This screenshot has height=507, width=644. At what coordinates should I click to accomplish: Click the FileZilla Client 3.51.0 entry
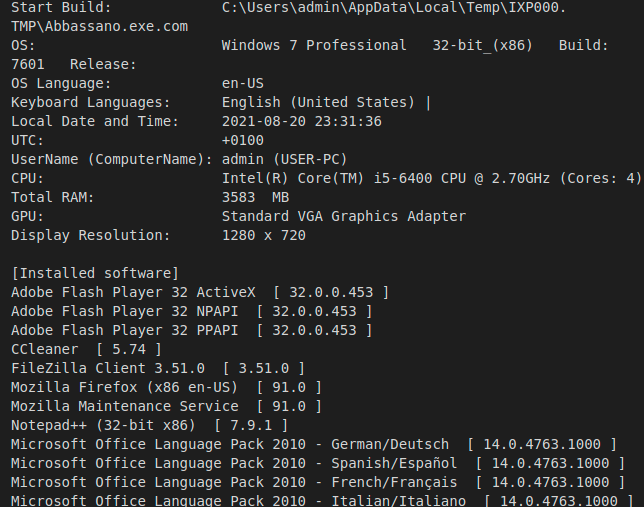click(x=157, y=369)
